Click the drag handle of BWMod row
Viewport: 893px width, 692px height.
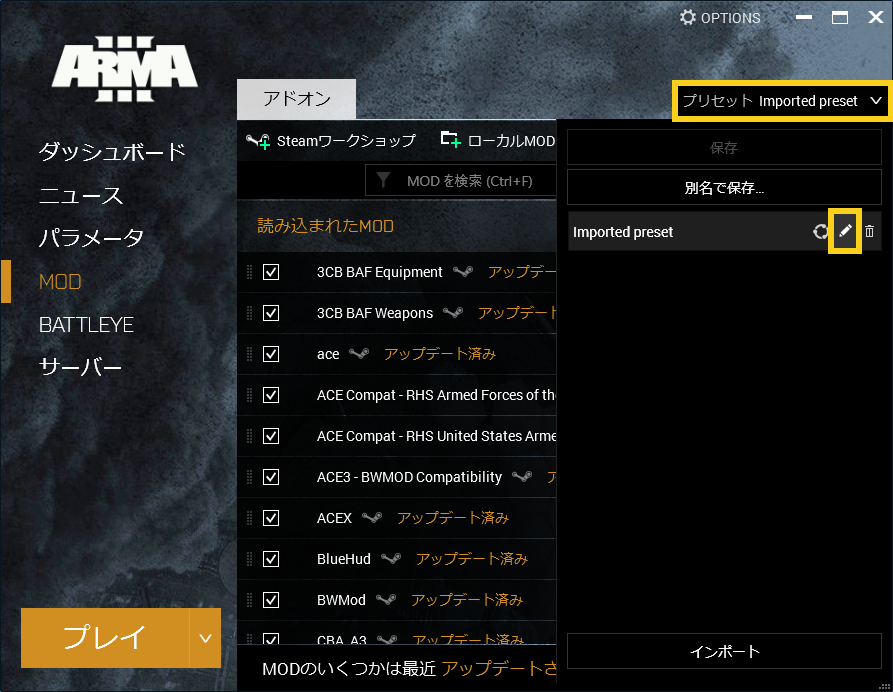click(x=249, y=600)
